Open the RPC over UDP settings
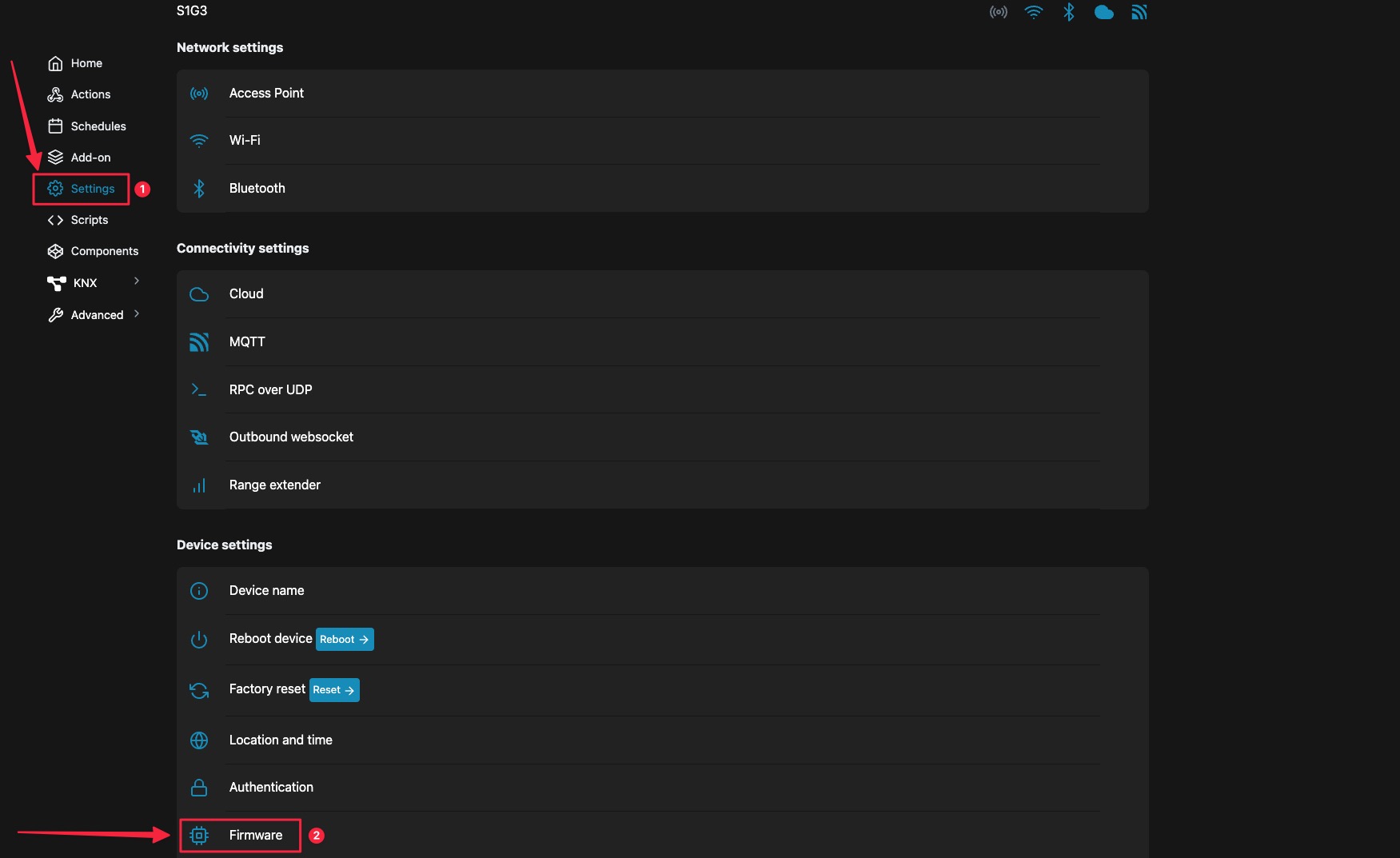 tap(270, 389)
